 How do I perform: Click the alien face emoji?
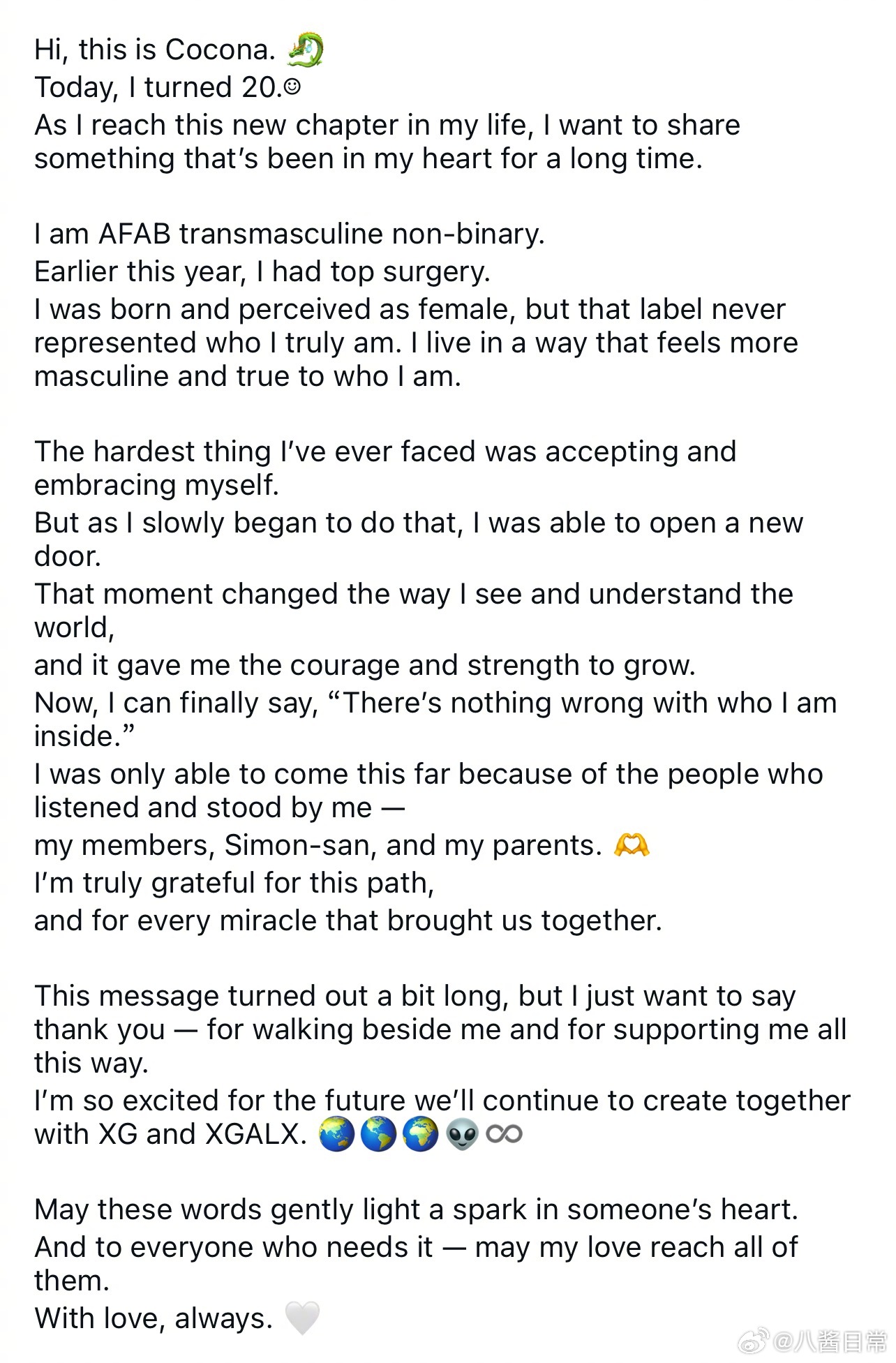coord(462,1135)
